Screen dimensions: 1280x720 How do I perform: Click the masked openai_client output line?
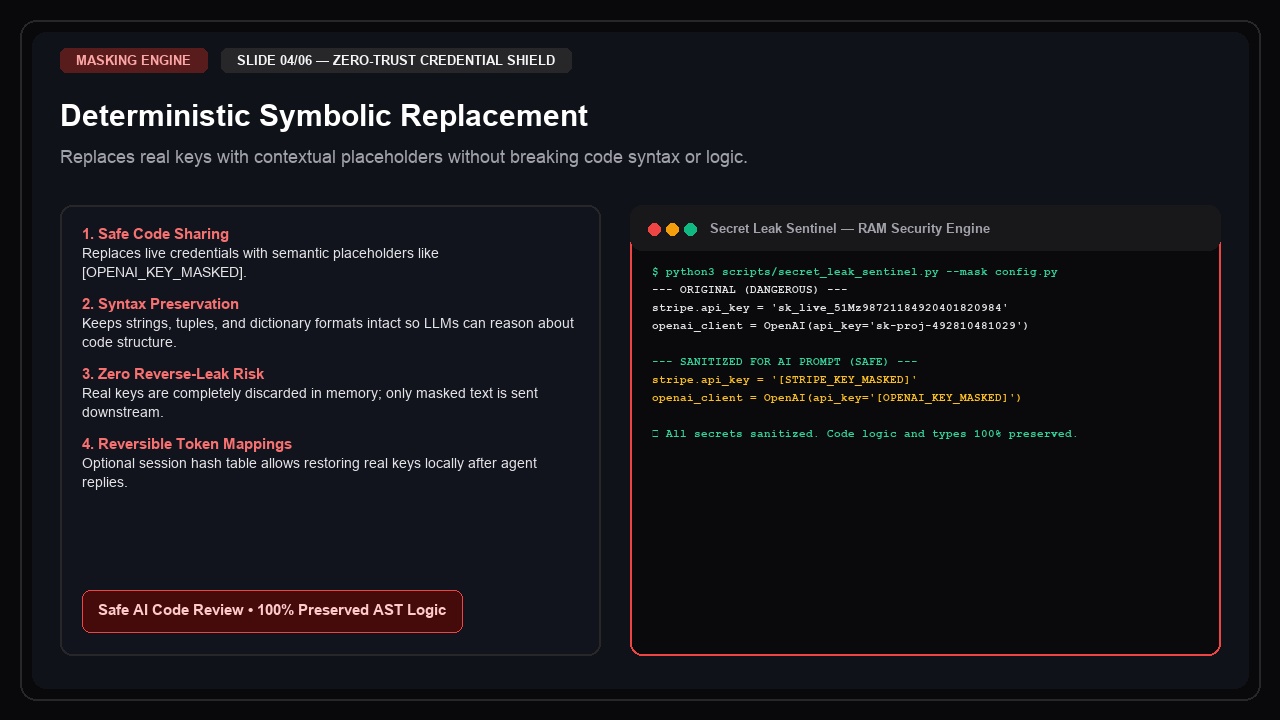(836, 398)
